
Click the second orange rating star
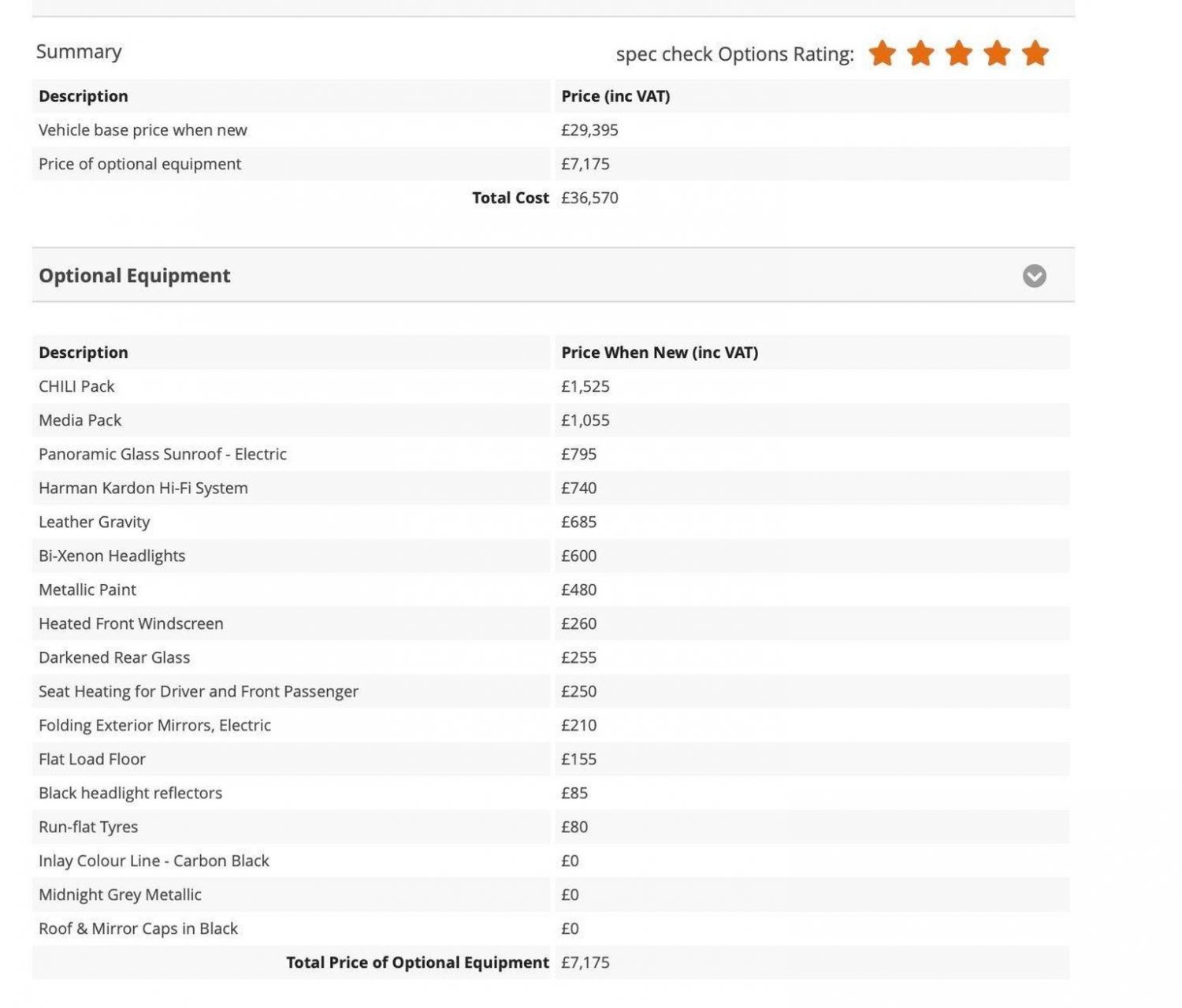click(x=920, y=54)
